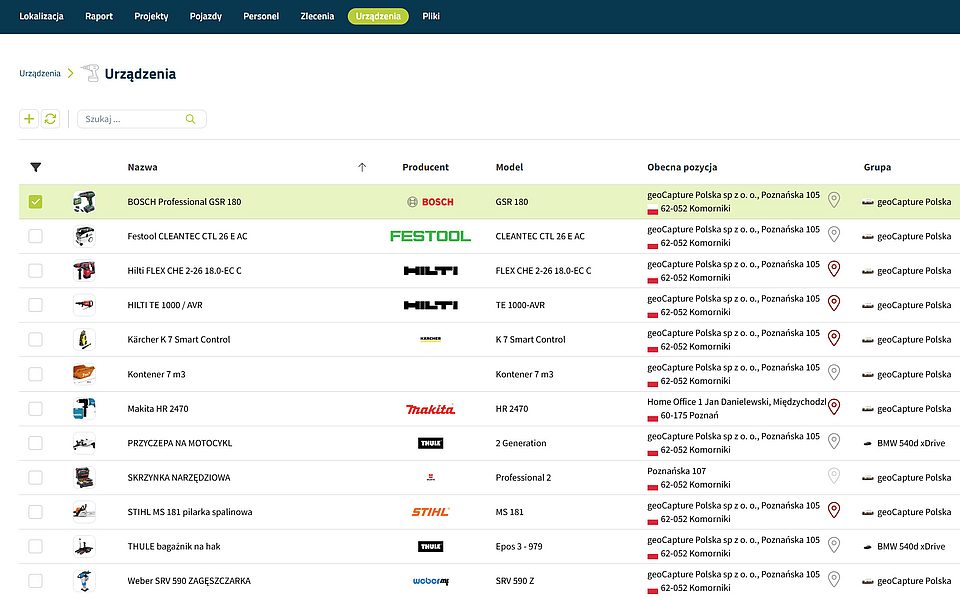Click the magnifier search icon
Viewport: 960px width, 597px height.
pyautogui.click(x=190, y=119)
